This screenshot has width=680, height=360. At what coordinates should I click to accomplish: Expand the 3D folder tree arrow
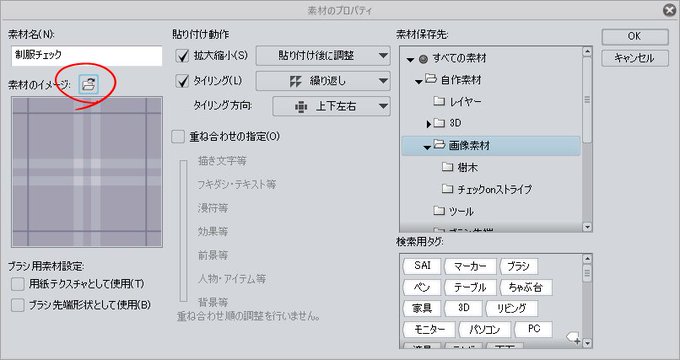point(428,124)
